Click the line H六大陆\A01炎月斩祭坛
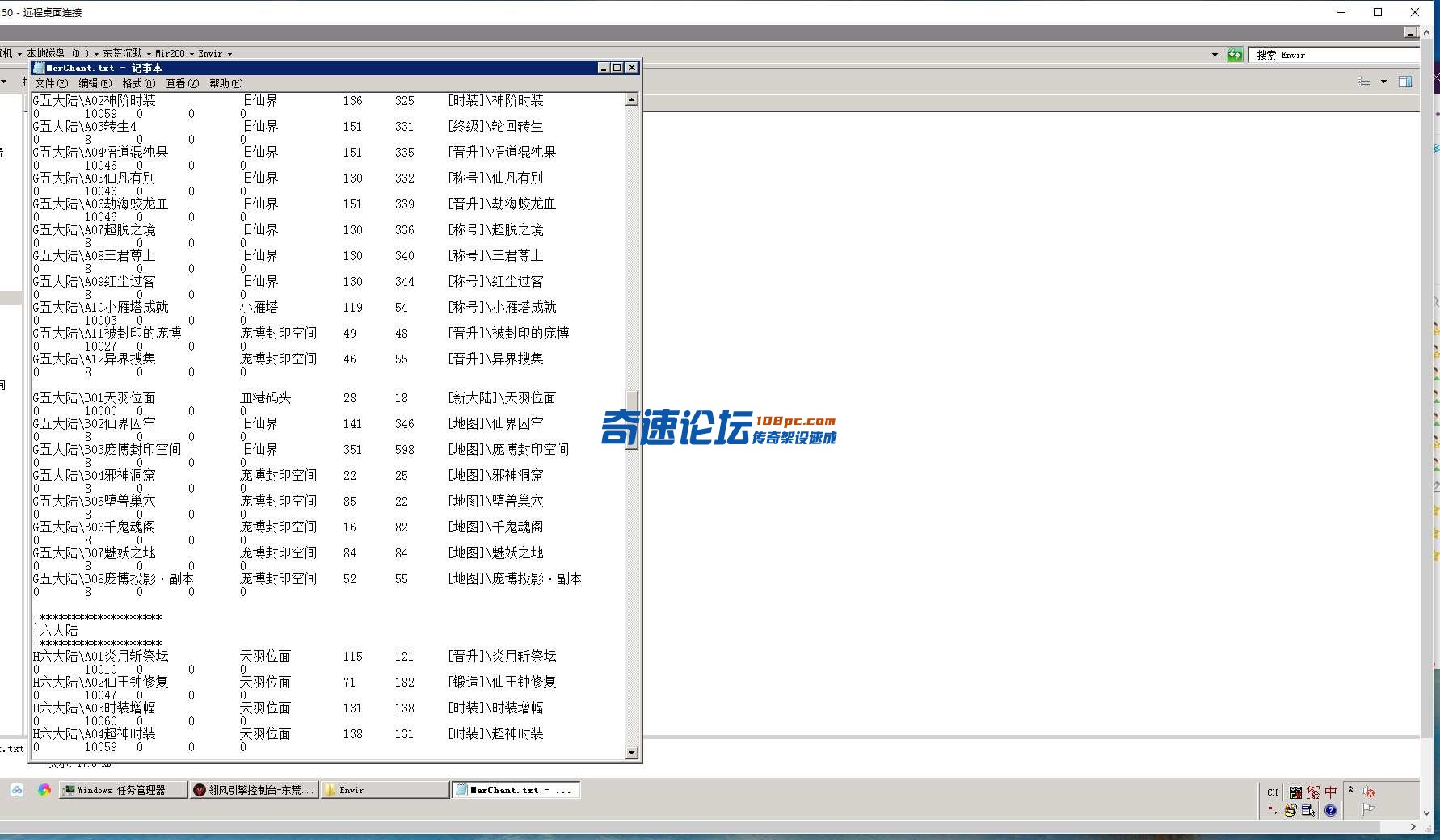The height and width of the screenshot is (840, 1440). [101, 657]
